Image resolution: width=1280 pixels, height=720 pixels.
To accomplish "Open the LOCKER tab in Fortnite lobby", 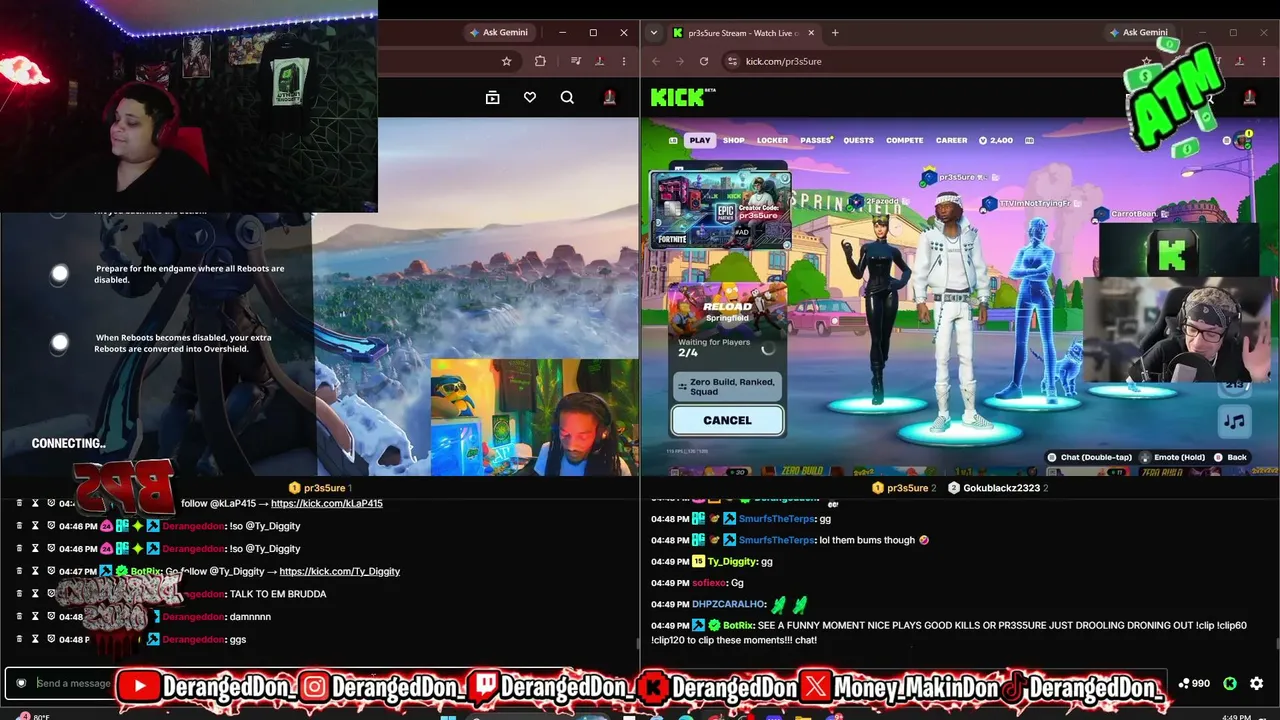I will [772, 140].
